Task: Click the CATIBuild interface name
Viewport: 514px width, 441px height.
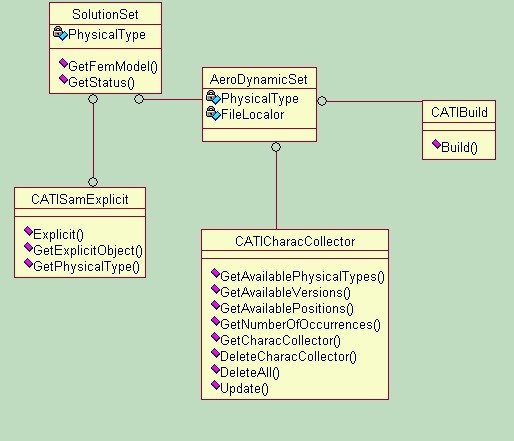Action: (459, 112)
